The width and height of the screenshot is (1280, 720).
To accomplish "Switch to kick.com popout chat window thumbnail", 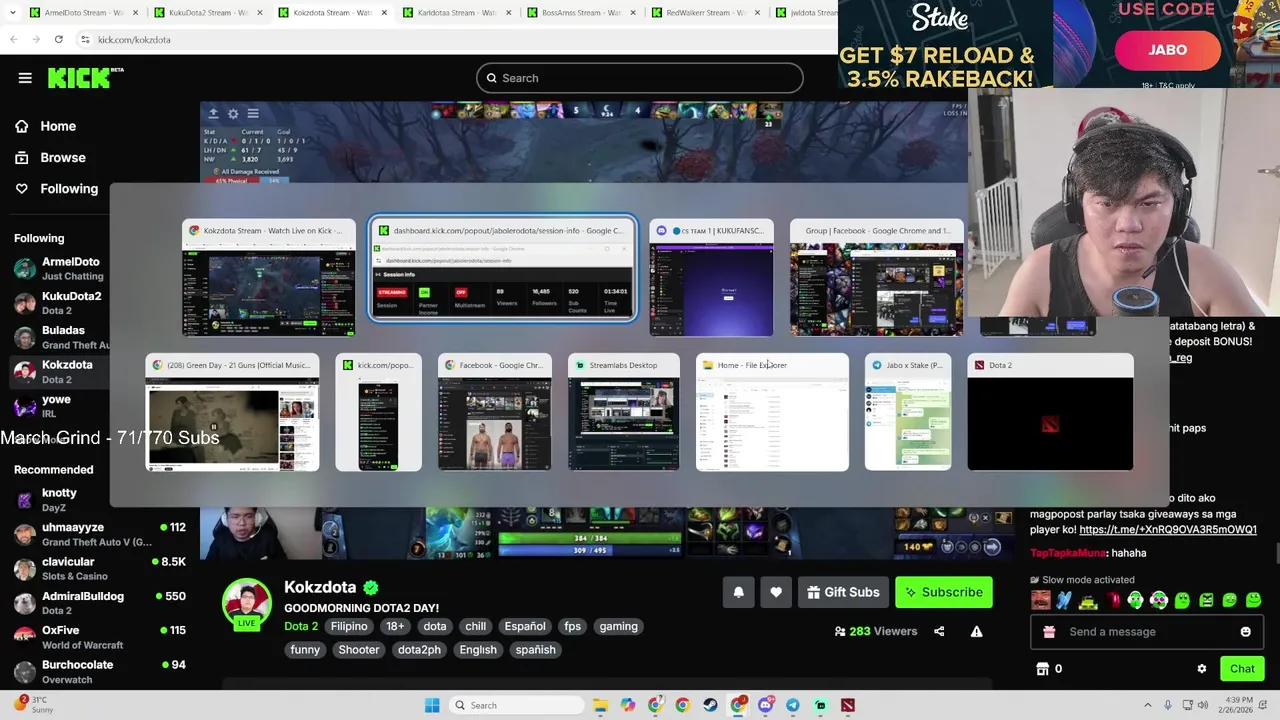I will pyautogui.click(x=378, y=412).
